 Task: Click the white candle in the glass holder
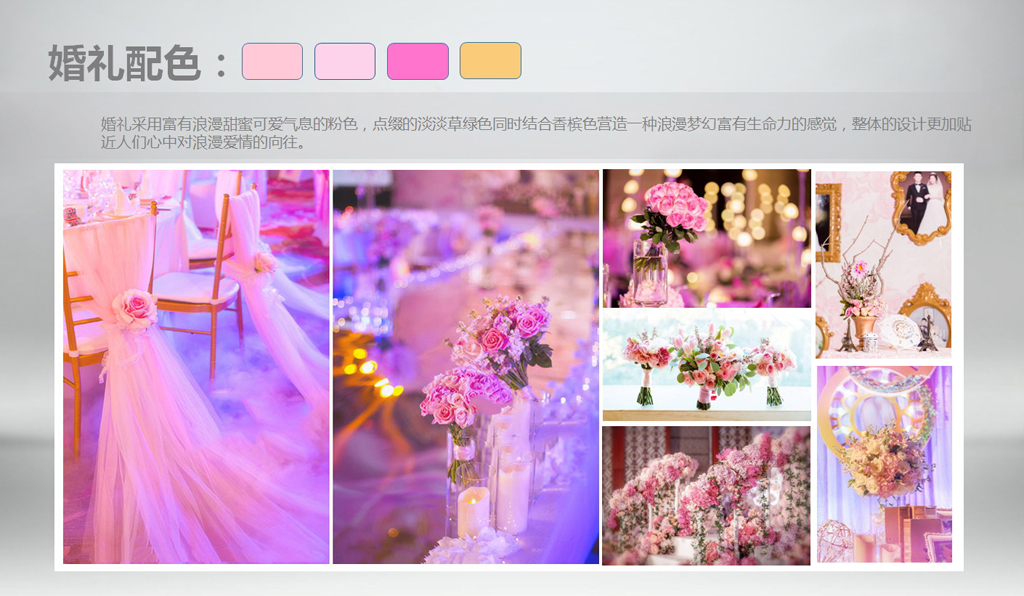click(x=473, y=510)
